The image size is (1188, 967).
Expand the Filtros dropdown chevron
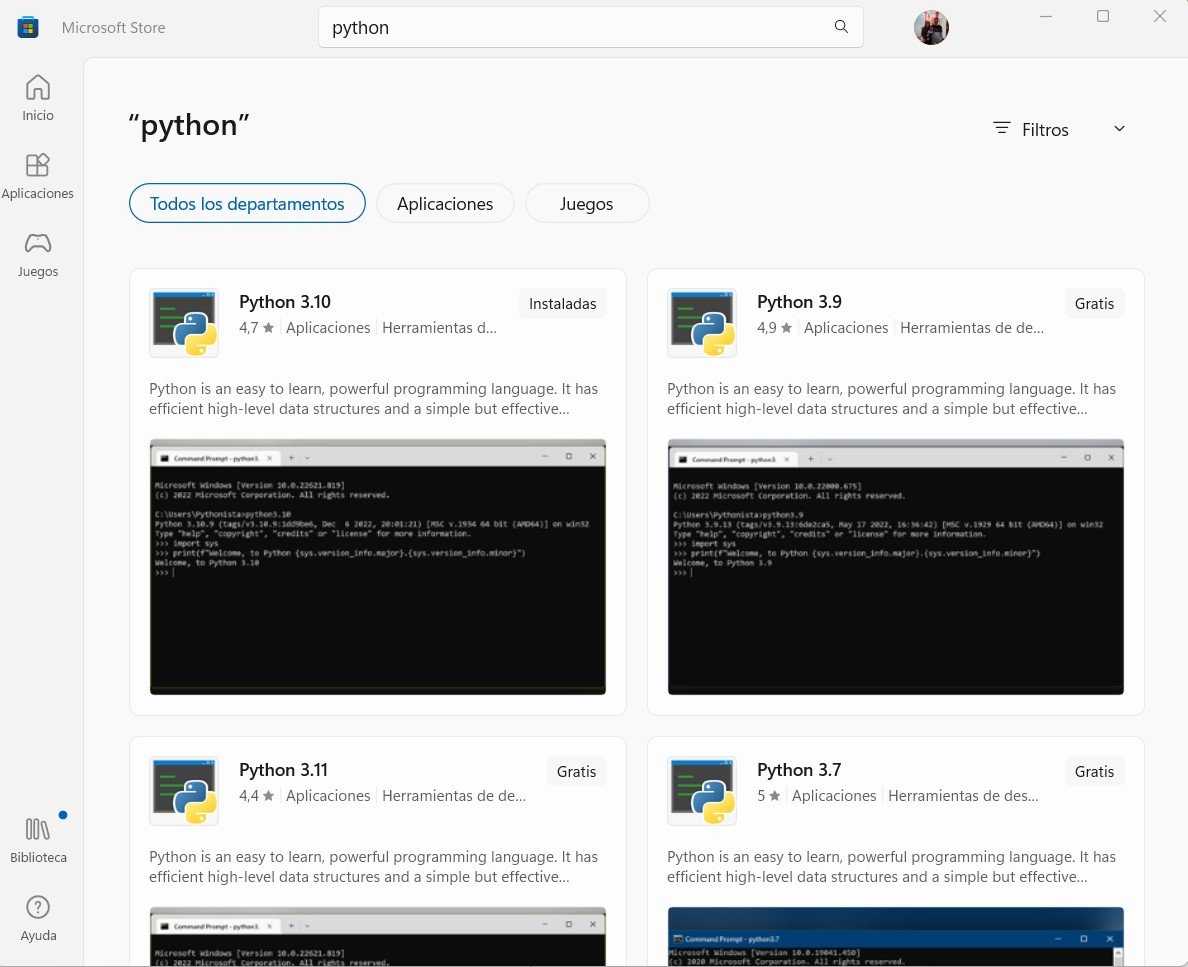[1119, 129]
